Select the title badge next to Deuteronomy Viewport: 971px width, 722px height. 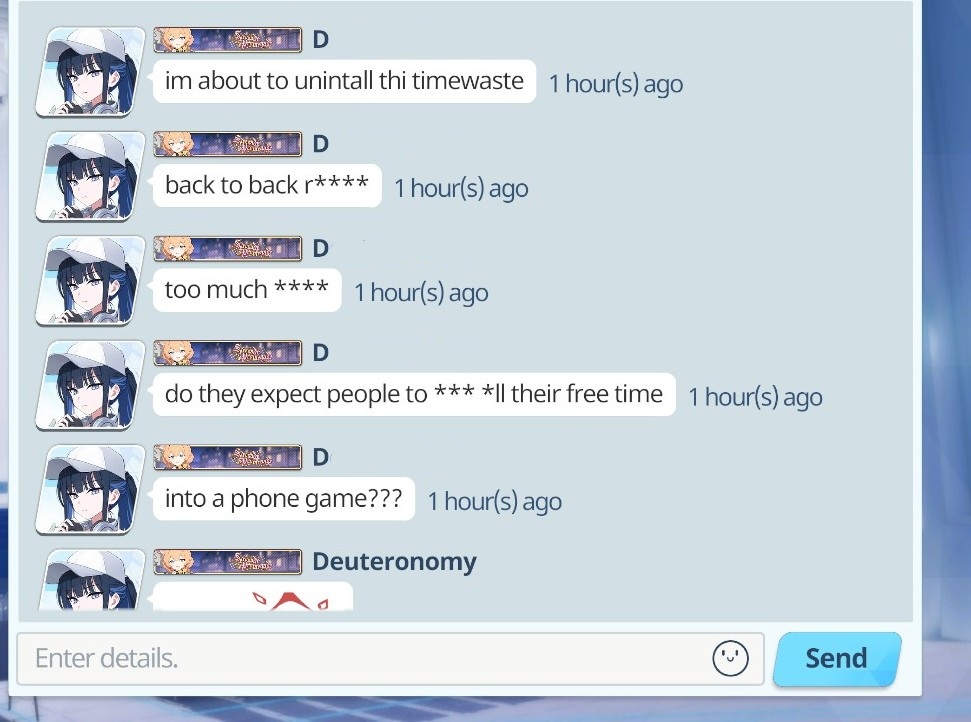click(x=227, y=562)
